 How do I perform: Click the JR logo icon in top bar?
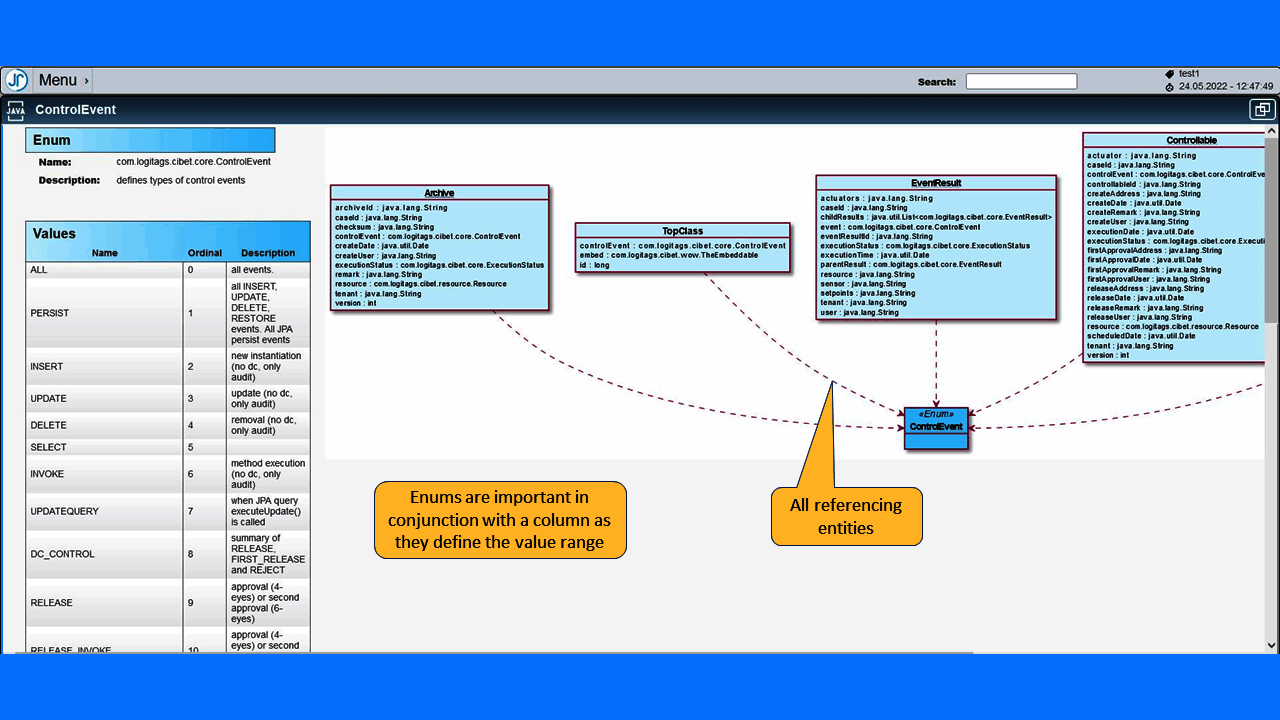click(x=16, y=80)
